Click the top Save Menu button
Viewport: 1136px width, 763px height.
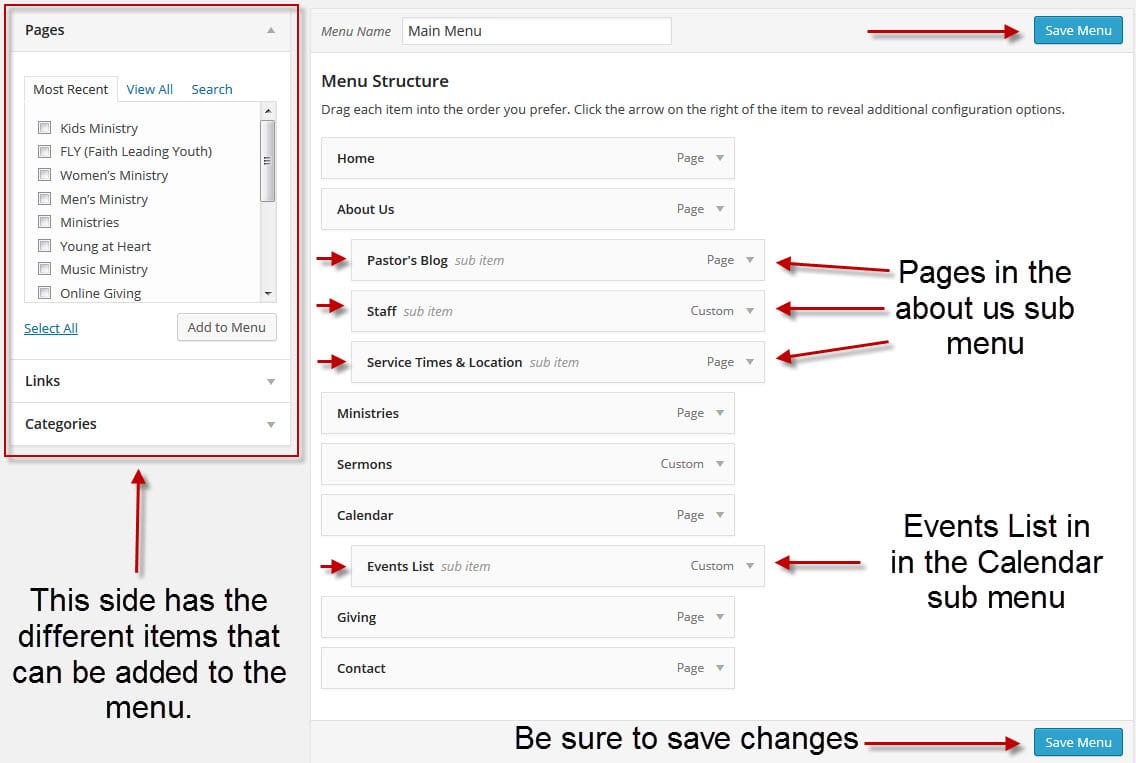(1078, 30)
